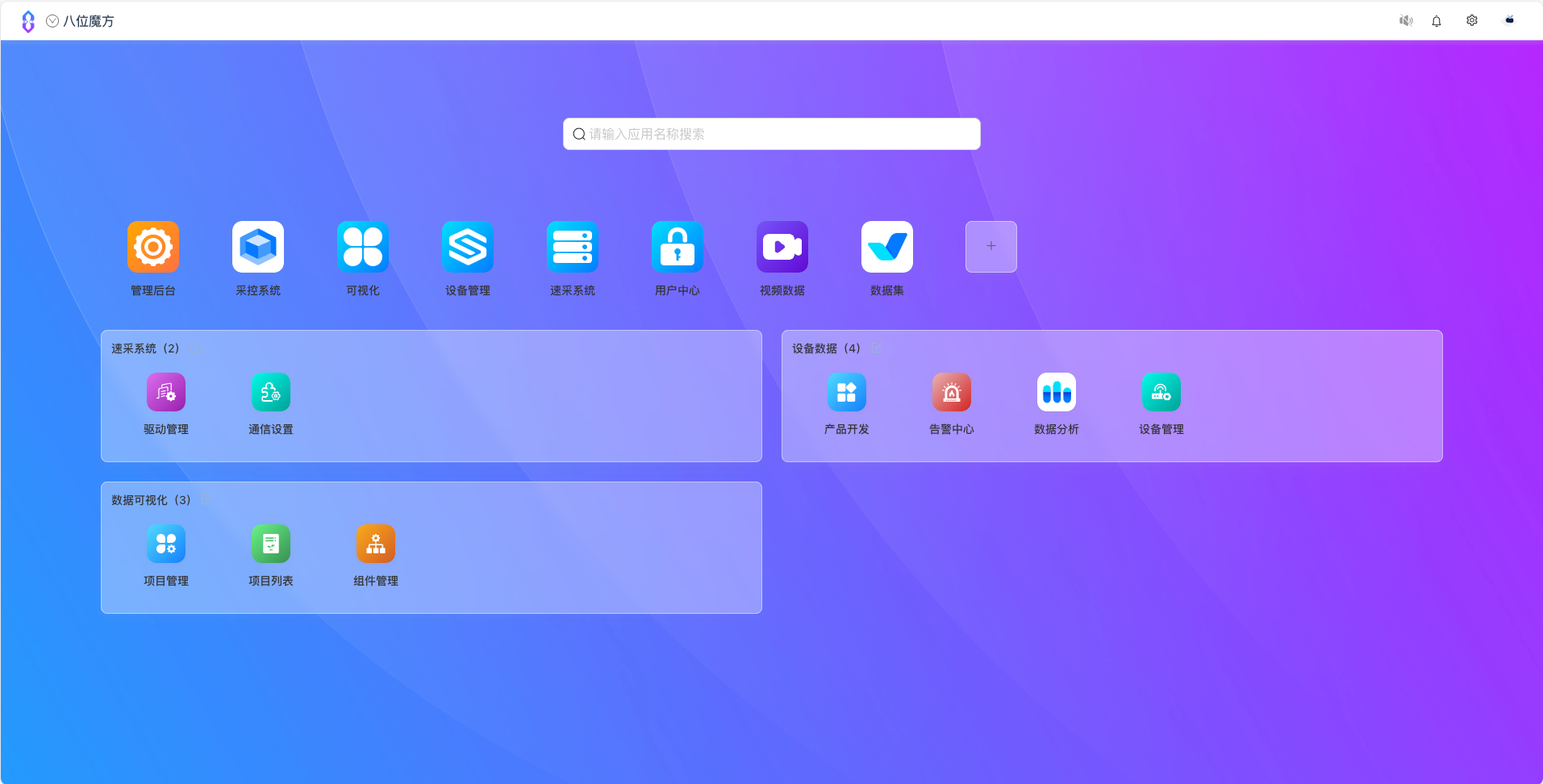Image resolution: width=1543 pixels, height=784 pixels.
Task: Launch the 数据集 app
Action: click(887, 247)
